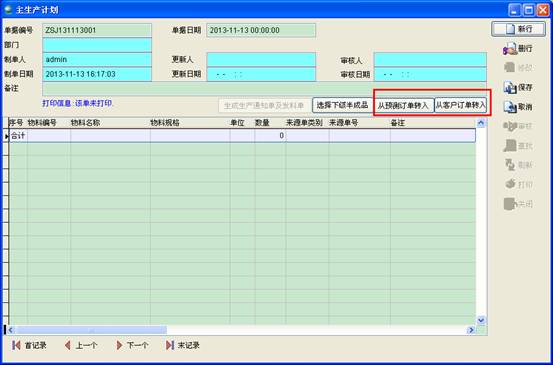553x365 pixels.
Task: Click the greyed 刷新 refresh icon
Action: (518, 165)
